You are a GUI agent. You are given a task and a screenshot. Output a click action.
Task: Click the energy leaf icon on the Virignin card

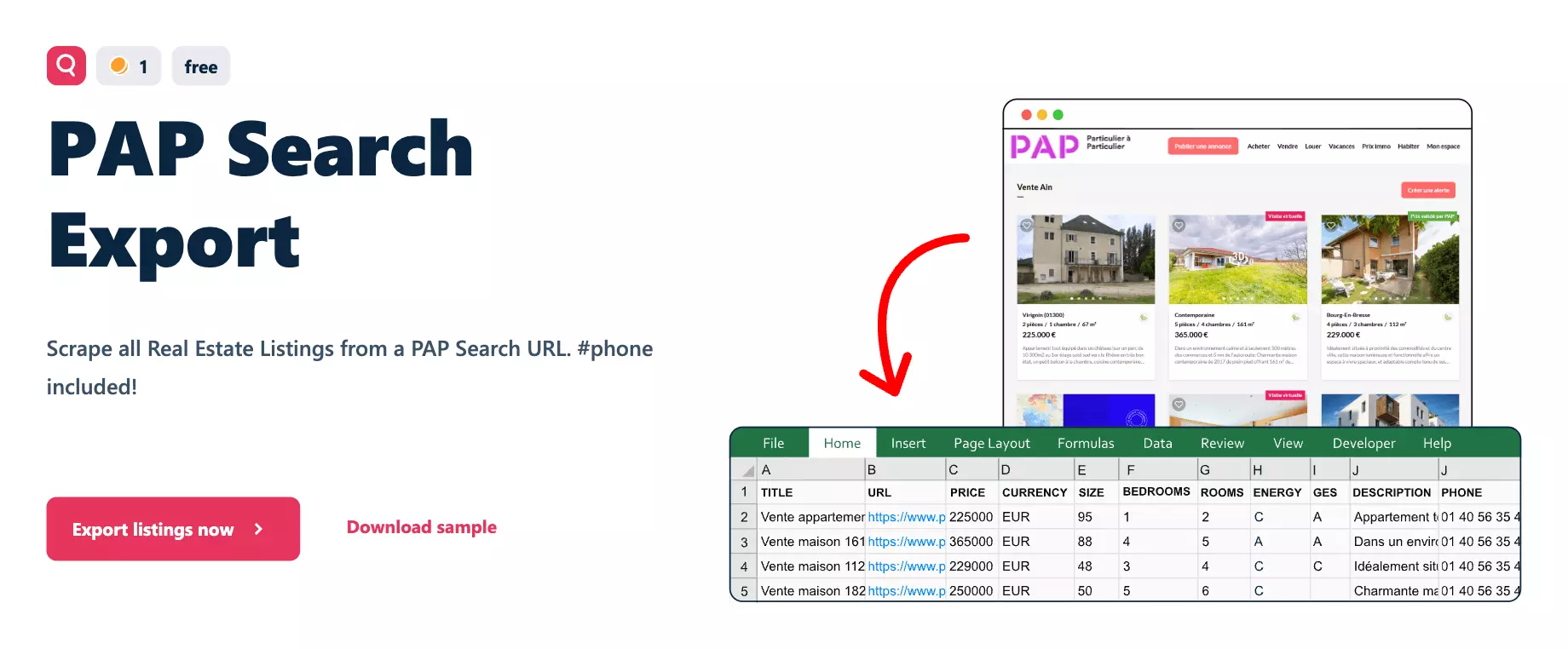coord(1144,318)
